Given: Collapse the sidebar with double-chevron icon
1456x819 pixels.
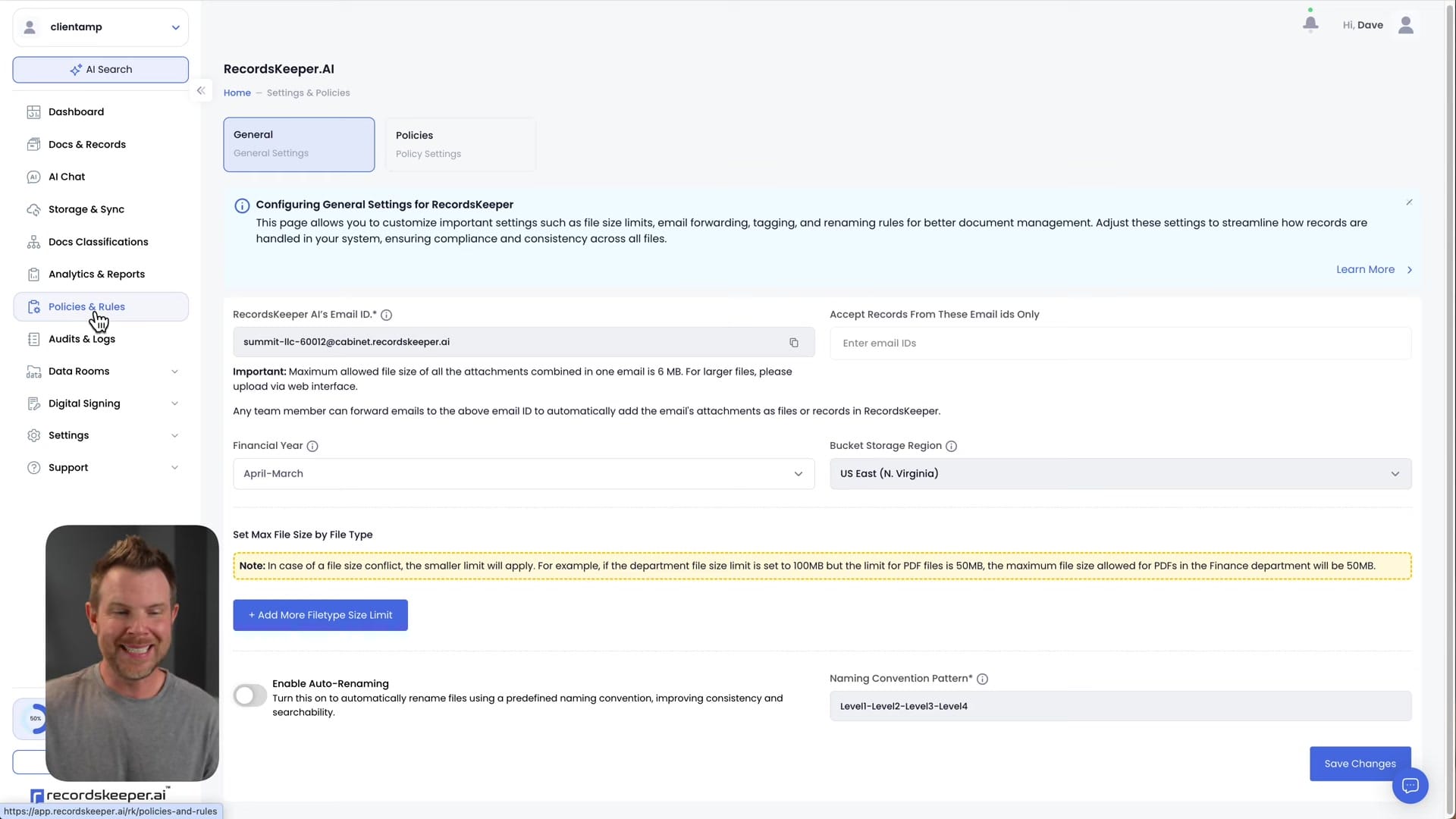Looking at the screenshot, I should (x=201, y=90).
